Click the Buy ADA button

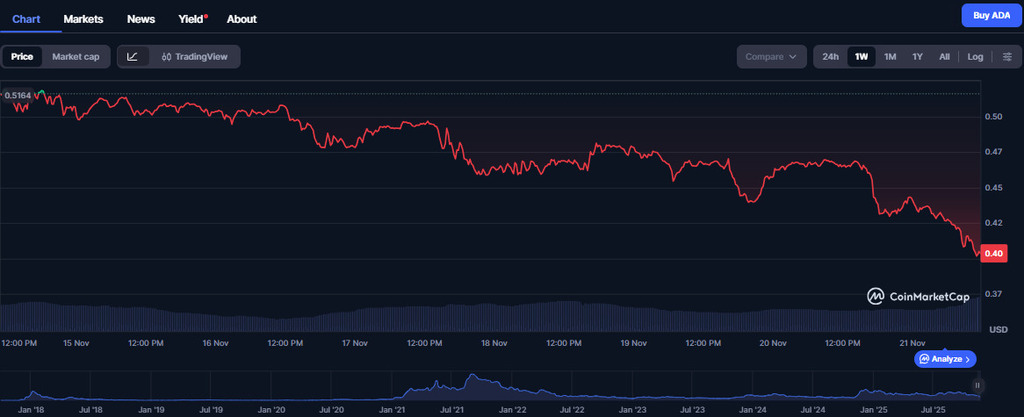[991, 15]
